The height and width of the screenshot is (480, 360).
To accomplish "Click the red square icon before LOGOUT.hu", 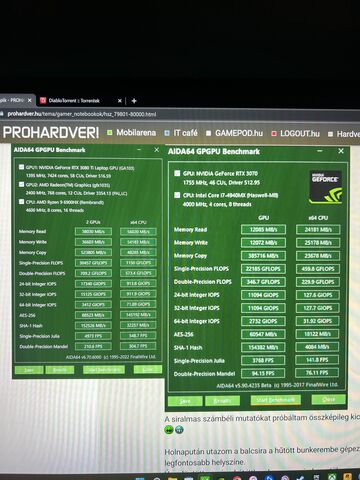I will tap(274, 134).
